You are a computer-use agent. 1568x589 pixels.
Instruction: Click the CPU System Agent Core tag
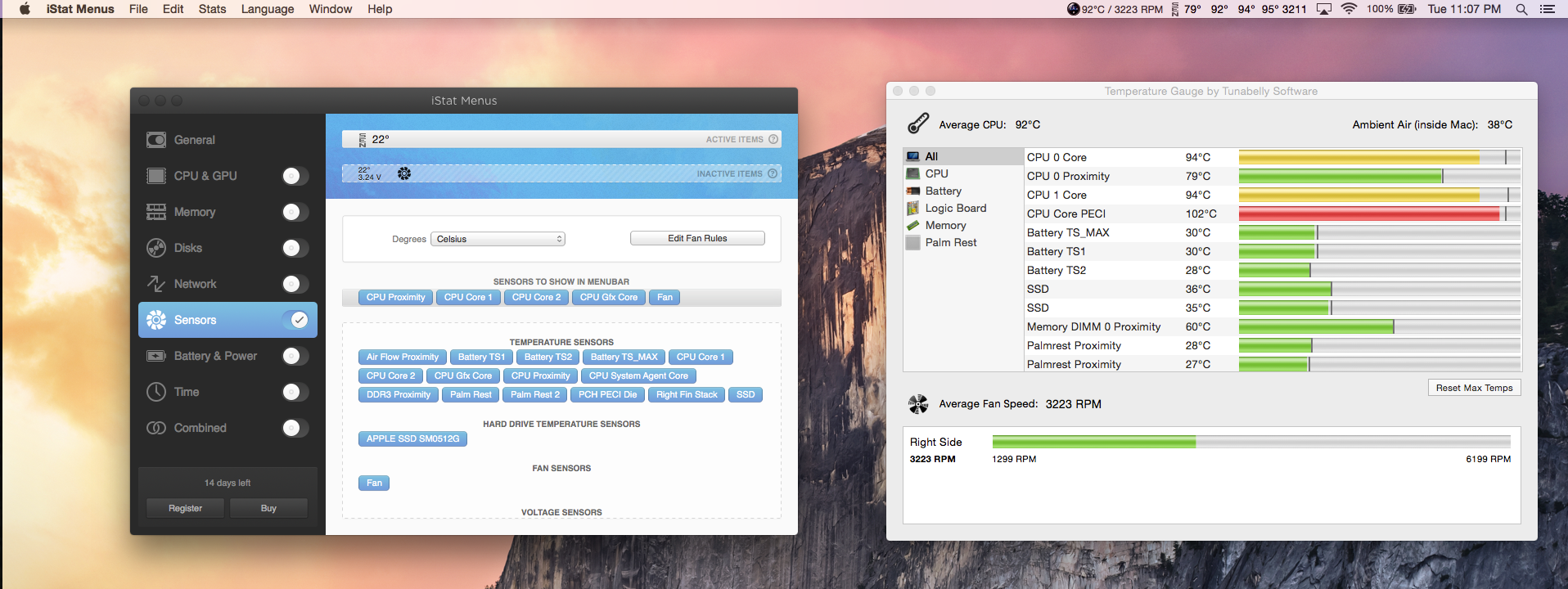tap(638, 375)
